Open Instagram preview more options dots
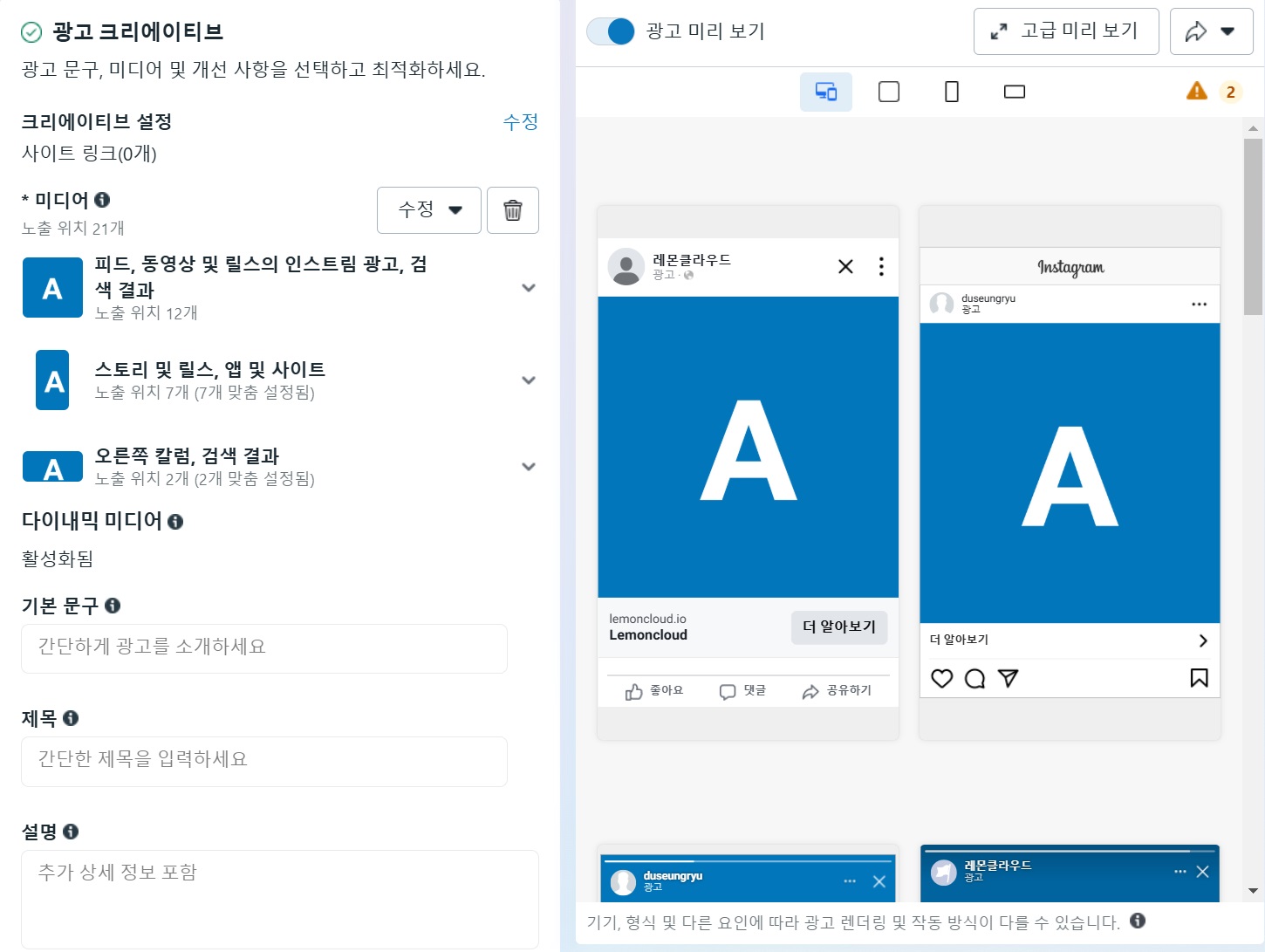1265x952 pixels. coord(1200,305)
